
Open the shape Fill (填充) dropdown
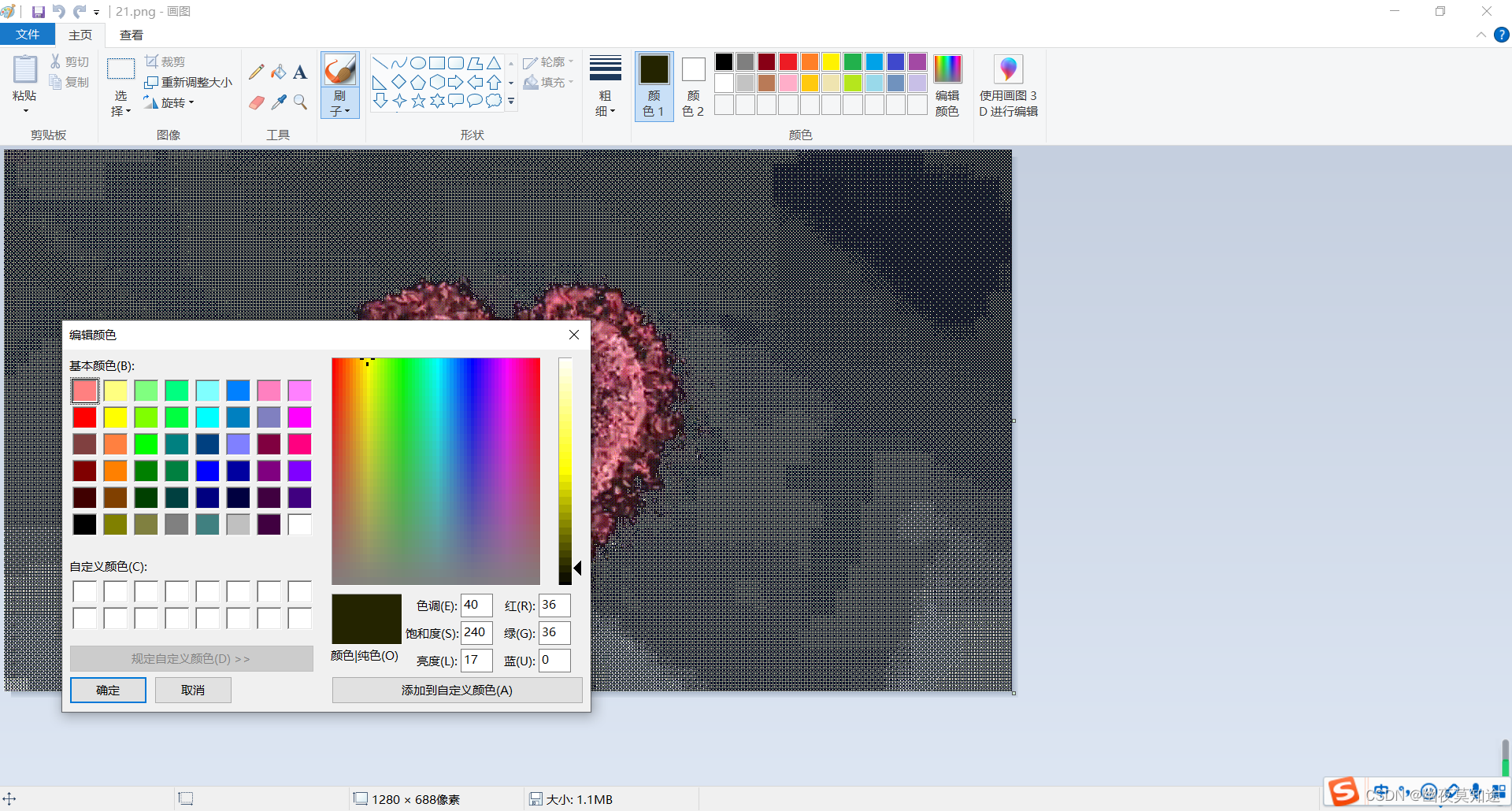548,82
